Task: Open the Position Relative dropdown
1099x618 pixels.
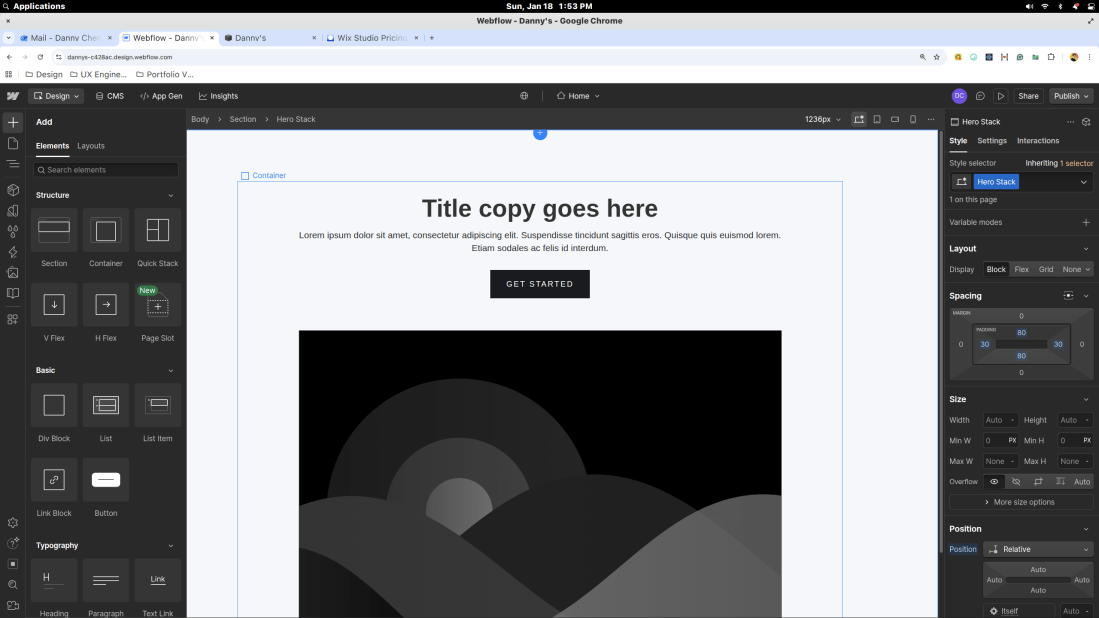Action: 1038,549
